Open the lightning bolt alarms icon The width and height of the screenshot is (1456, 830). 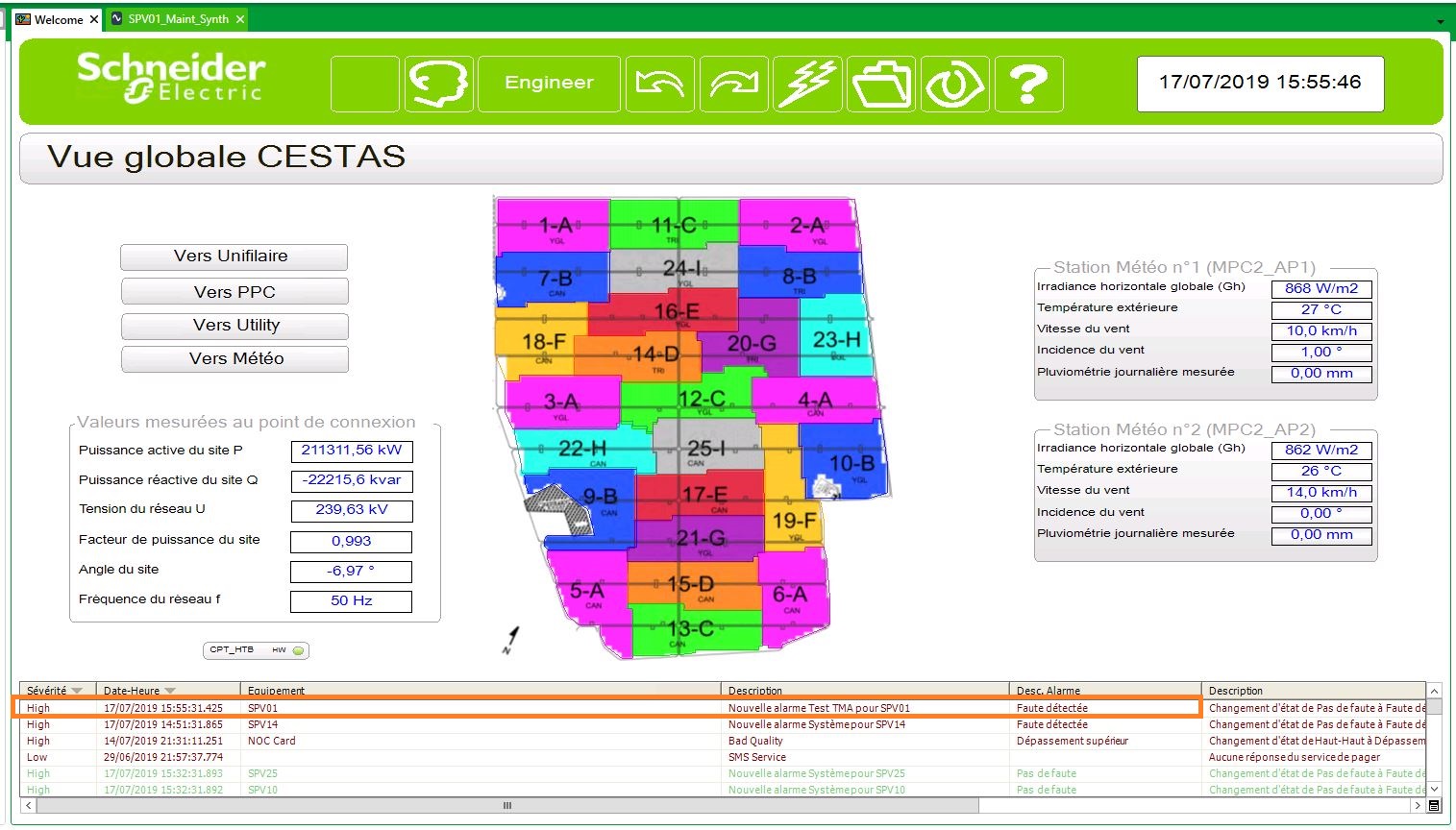click(808, 84)
